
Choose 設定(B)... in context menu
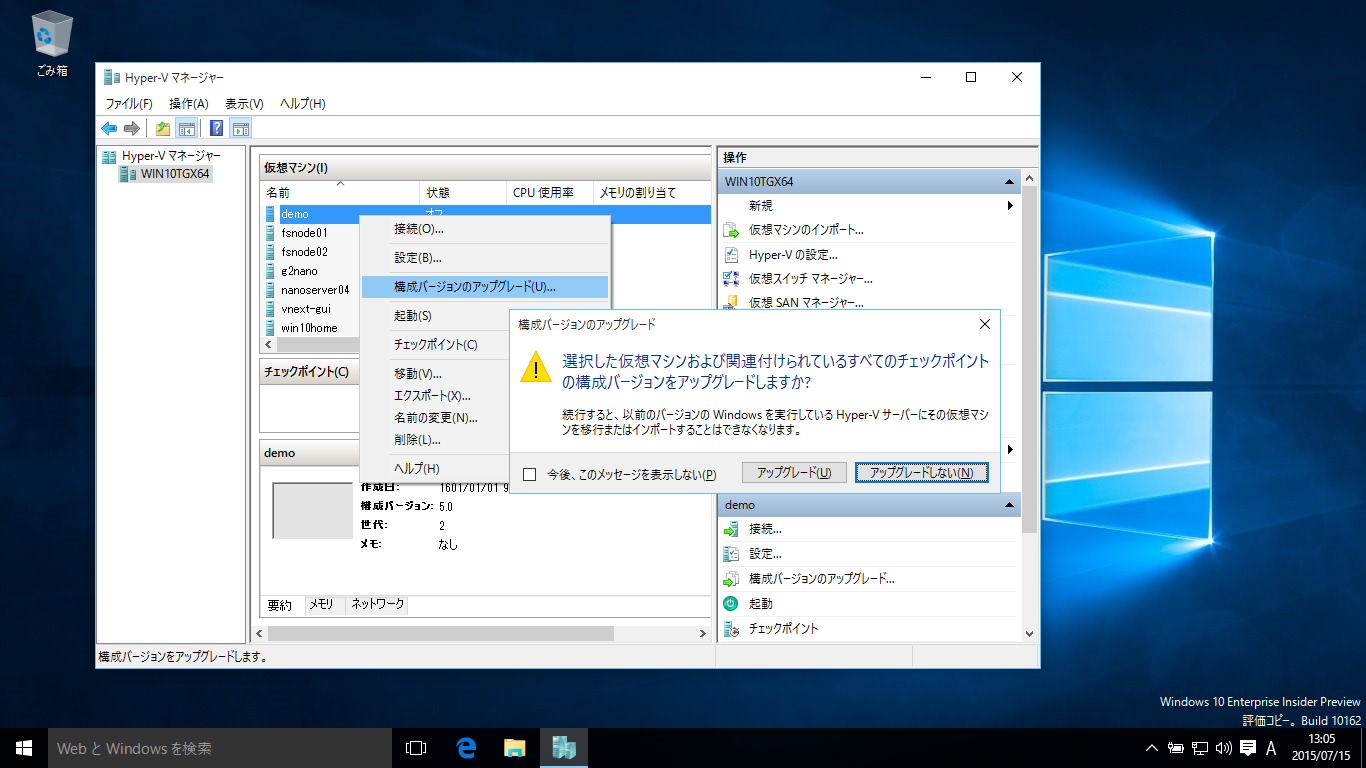485,258
